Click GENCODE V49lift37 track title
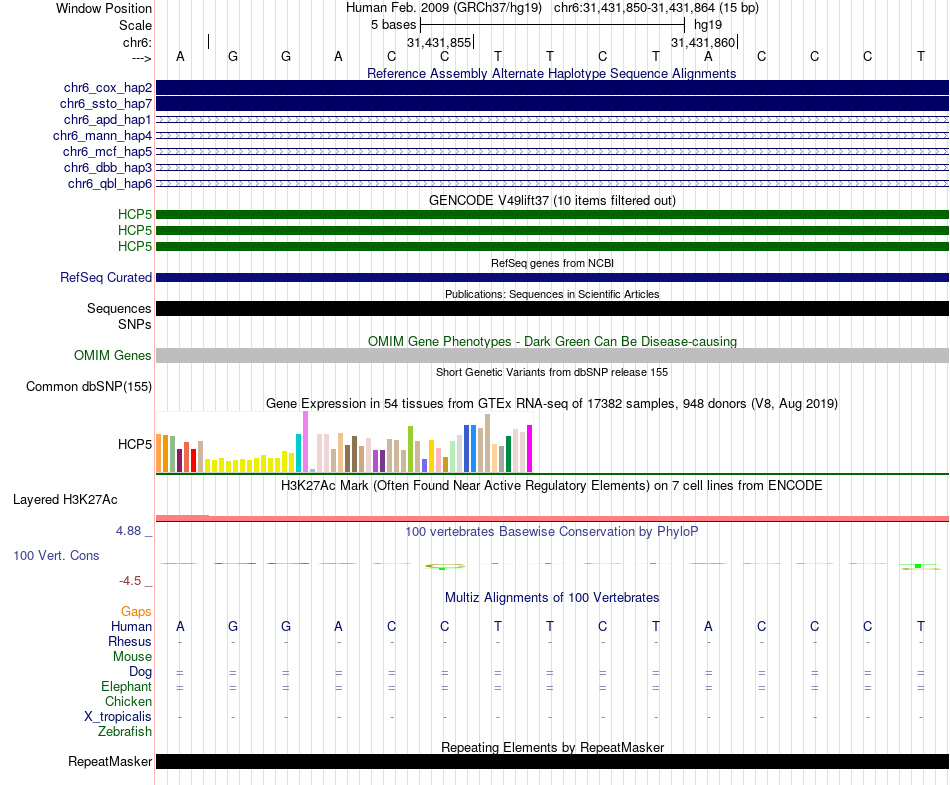 coord(552,200)
